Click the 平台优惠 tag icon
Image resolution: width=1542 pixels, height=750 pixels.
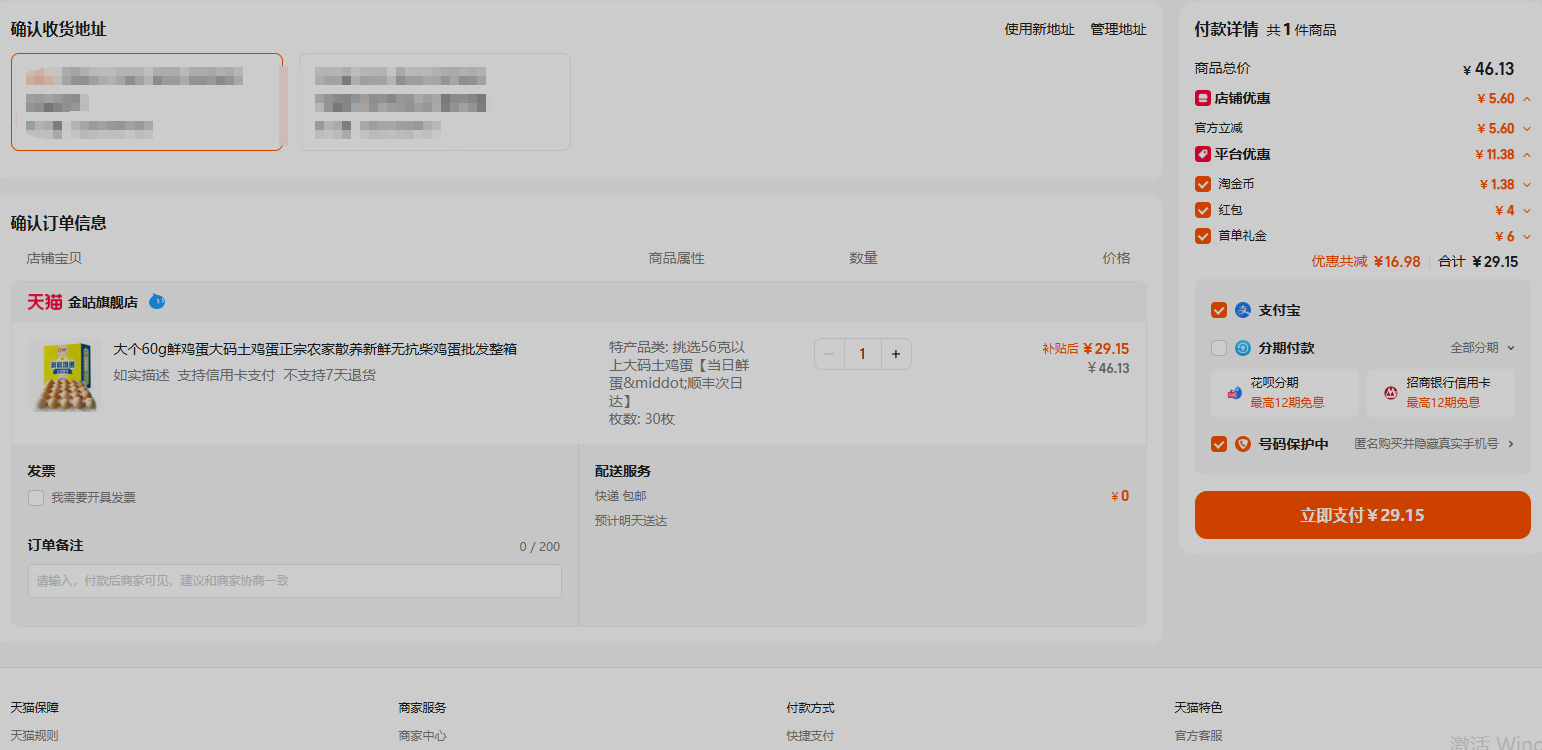pyautogui.click(x=1203, y=154)
